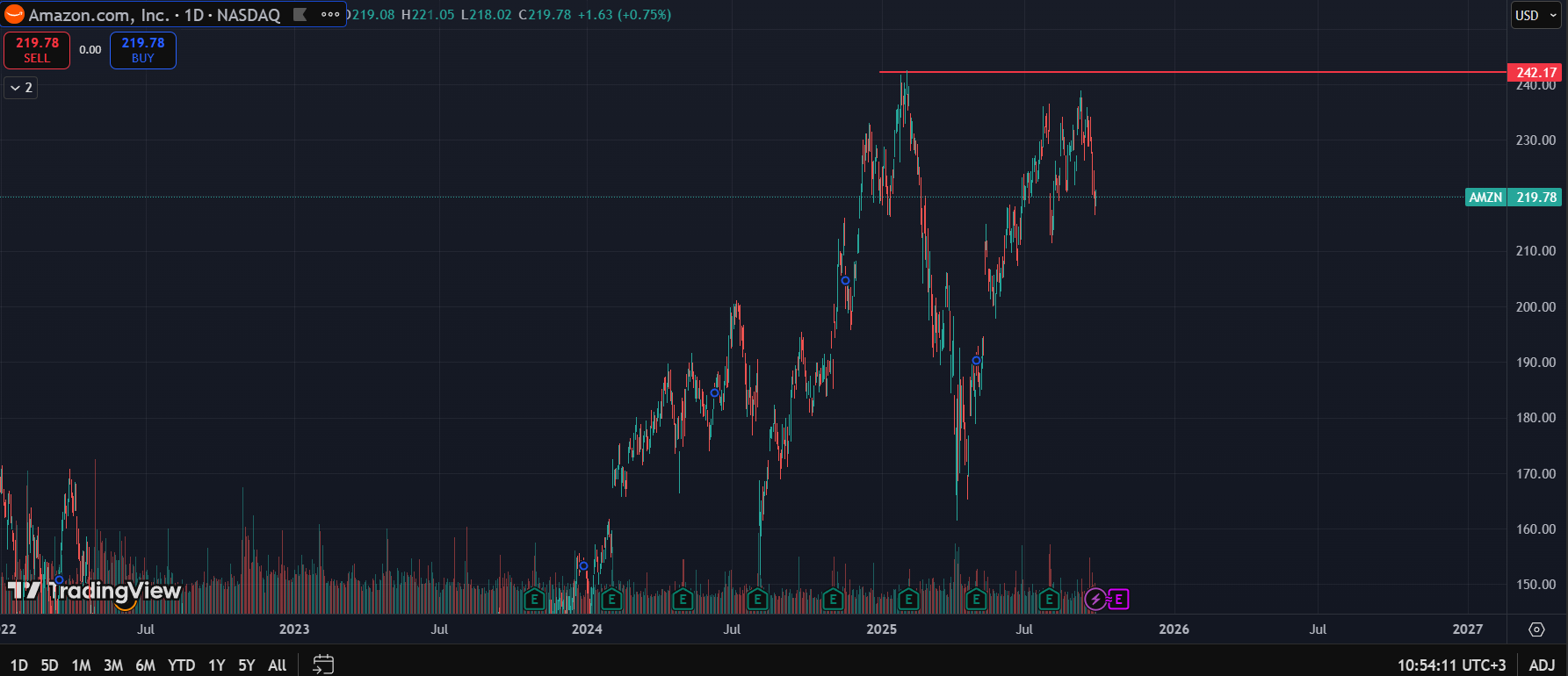Click the red 242.17 price line label
This screenshot has width=1568, height=676.
(1535, 73)
